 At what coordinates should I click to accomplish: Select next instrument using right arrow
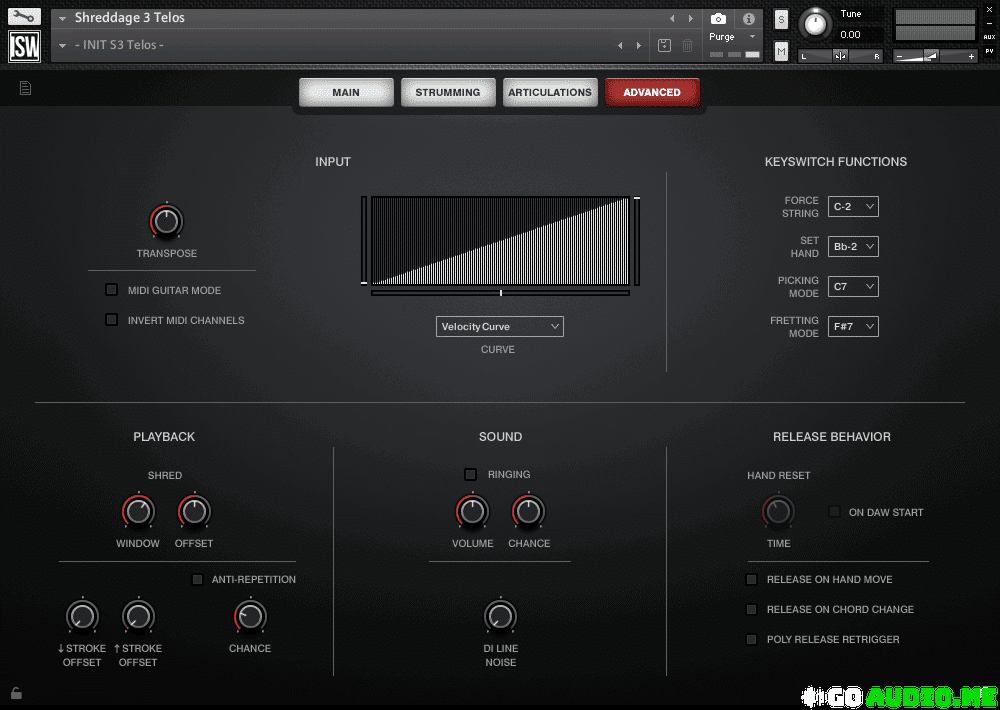tap(690, 18)
